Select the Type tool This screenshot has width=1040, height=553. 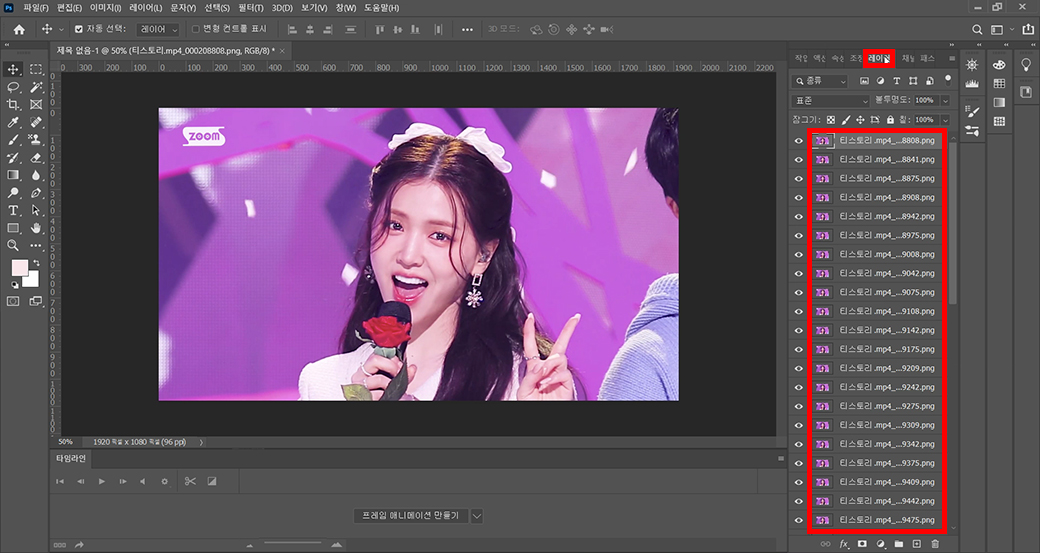pyautogui.click(x=13, y=210)
